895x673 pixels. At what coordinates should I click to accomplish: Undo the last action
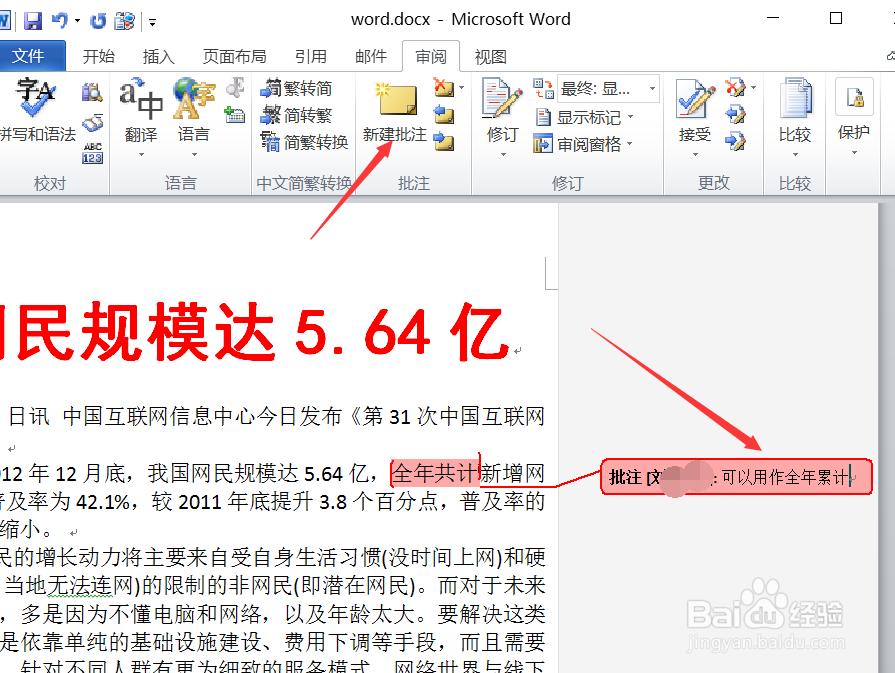pyautogui.click(x=59, y=21)
